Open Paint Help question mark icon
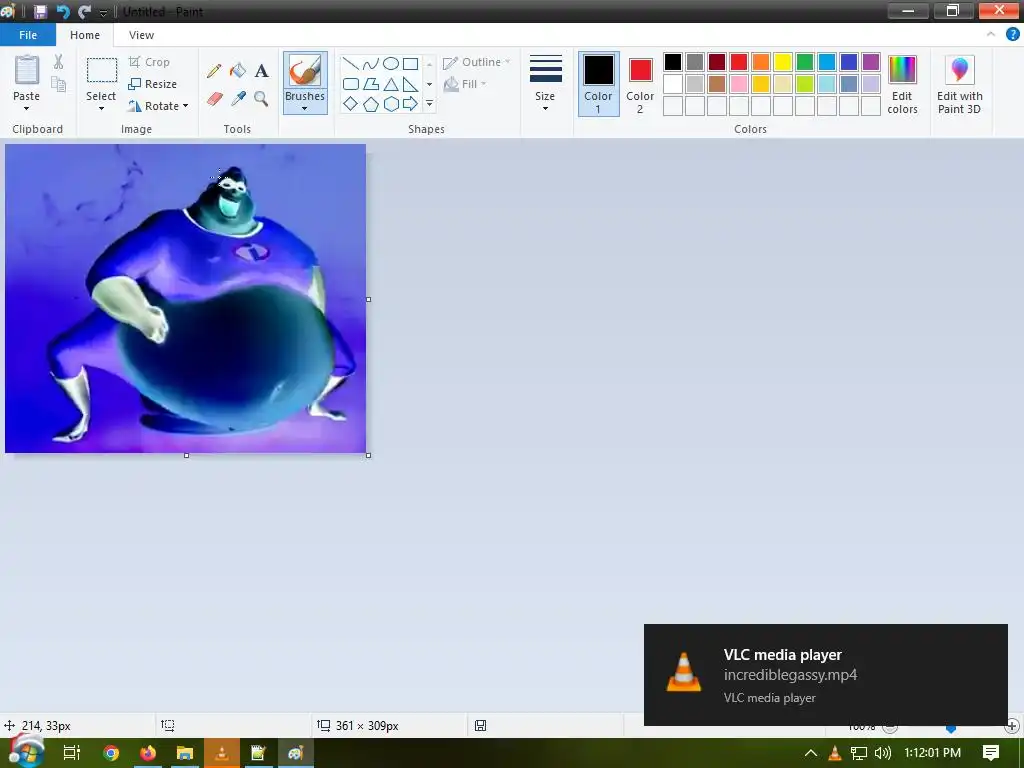 pos(1012,35)
